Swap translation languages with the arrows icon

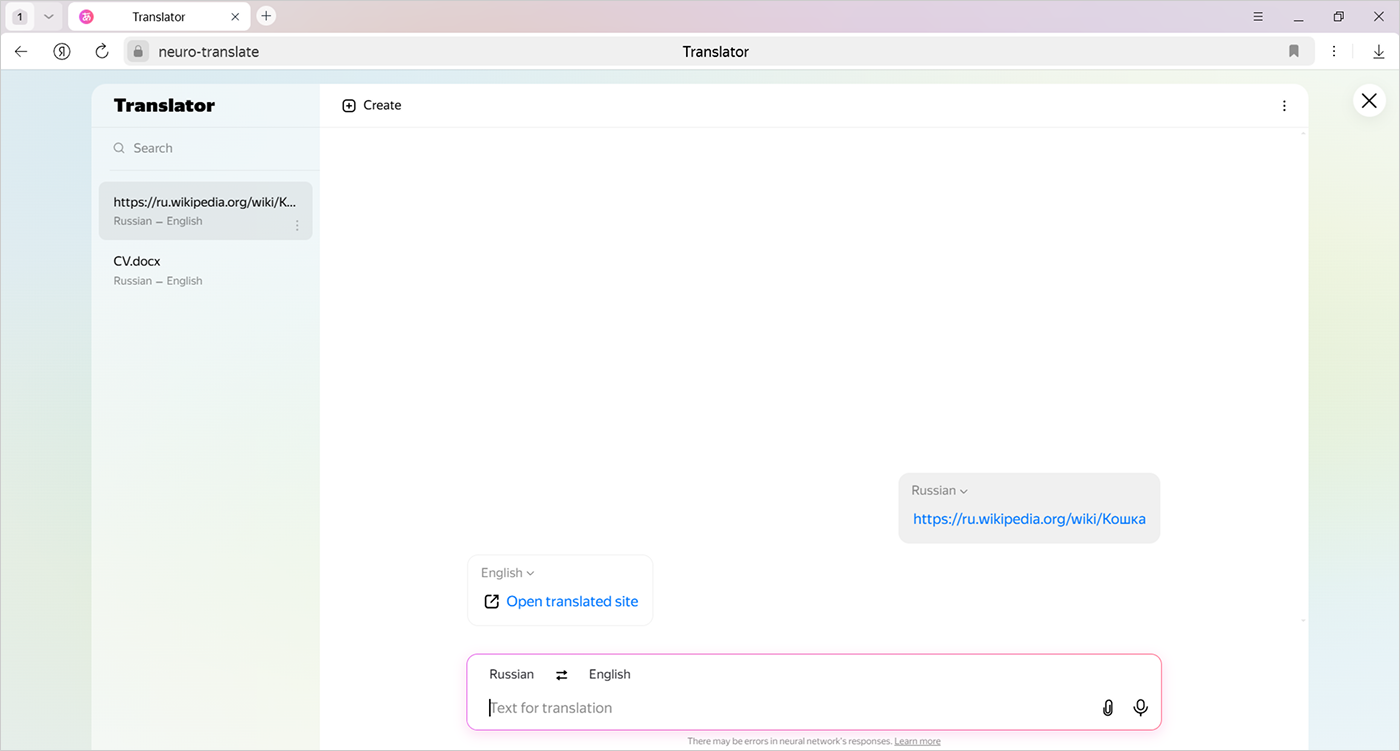pos(561,674)
